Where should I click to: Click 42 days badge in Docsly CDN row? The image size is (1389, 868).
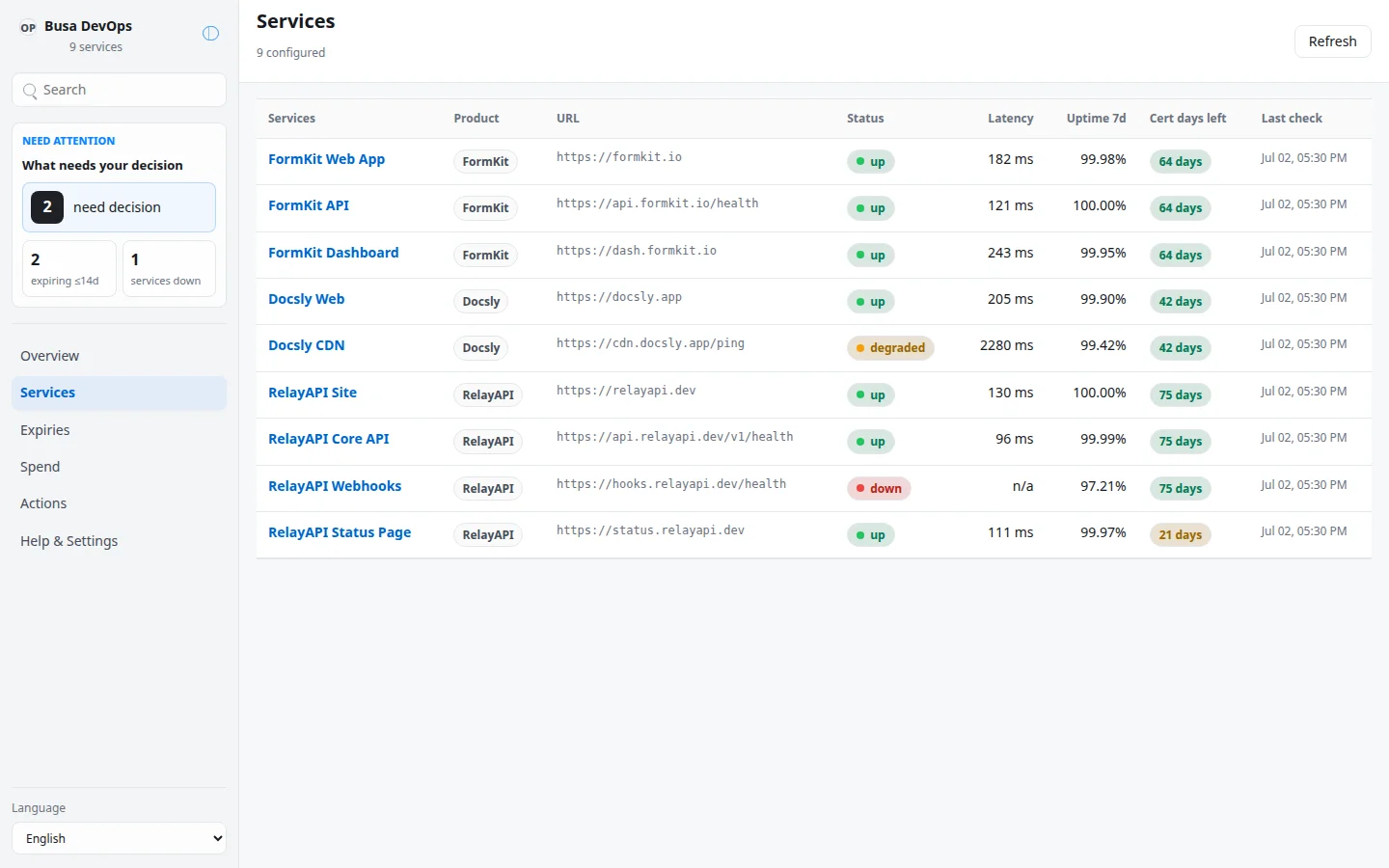coord(1180,348)
